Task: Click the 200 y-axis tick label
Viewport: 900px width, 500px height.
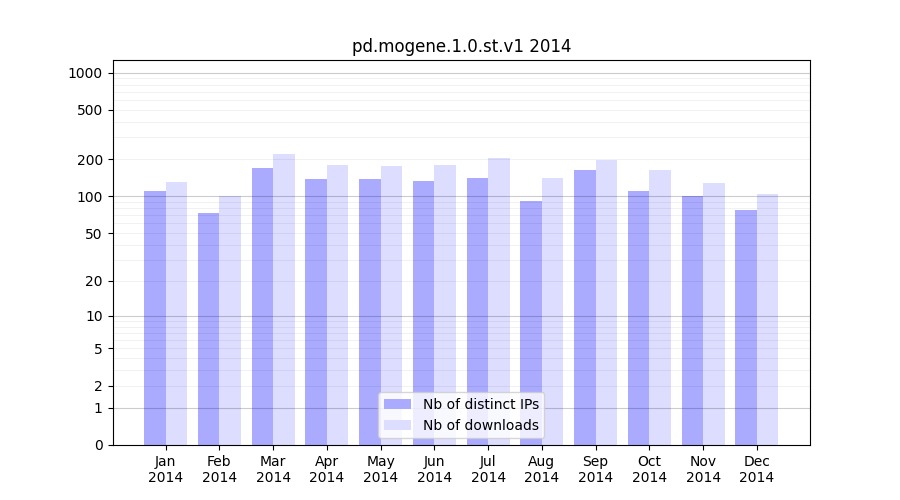Action: (90, 160)
